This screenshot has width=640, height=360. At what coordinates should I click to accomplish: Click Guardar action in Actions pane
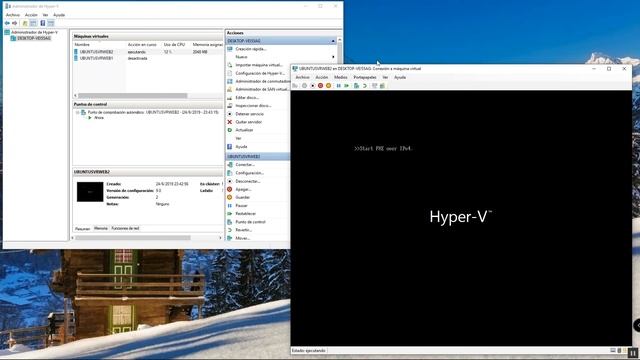point(242,198)
